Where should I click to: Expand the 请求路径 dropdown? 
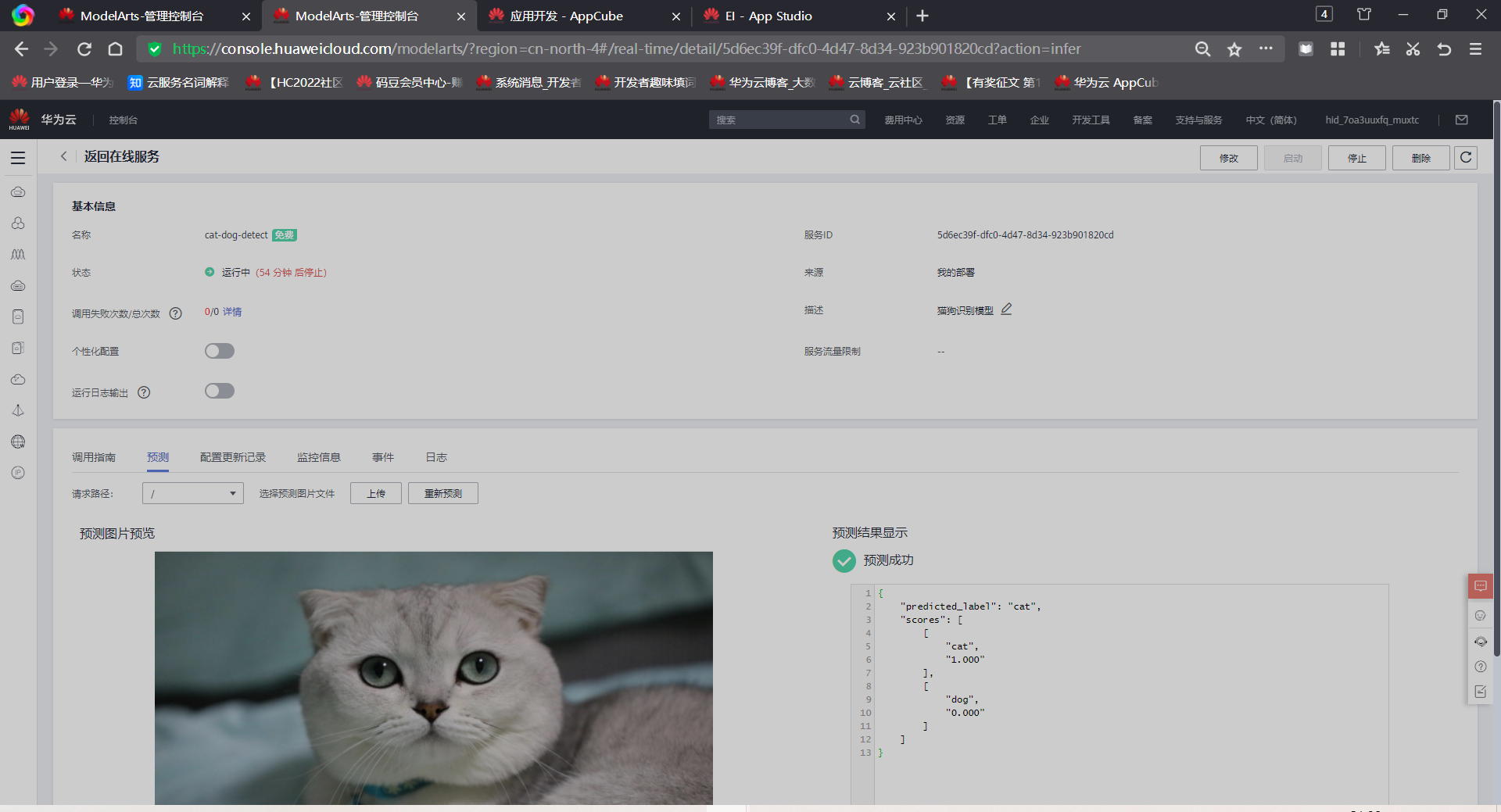193,493
